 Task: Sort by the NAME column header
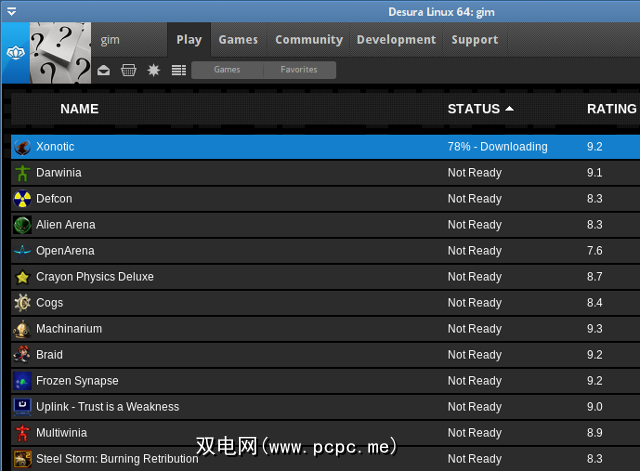point(80,109)
